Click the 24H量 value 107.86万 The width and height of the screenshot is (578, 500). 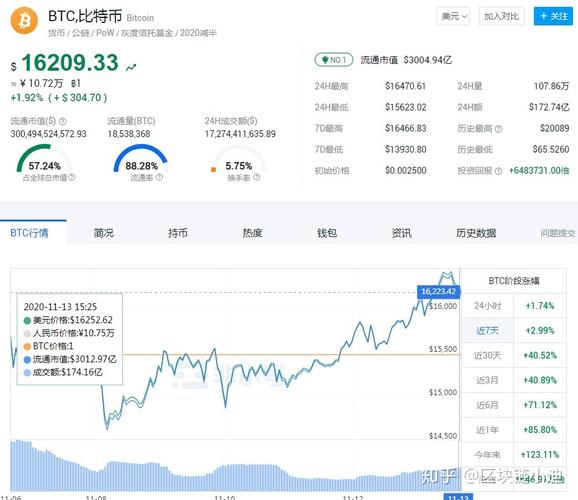[551, 86]
